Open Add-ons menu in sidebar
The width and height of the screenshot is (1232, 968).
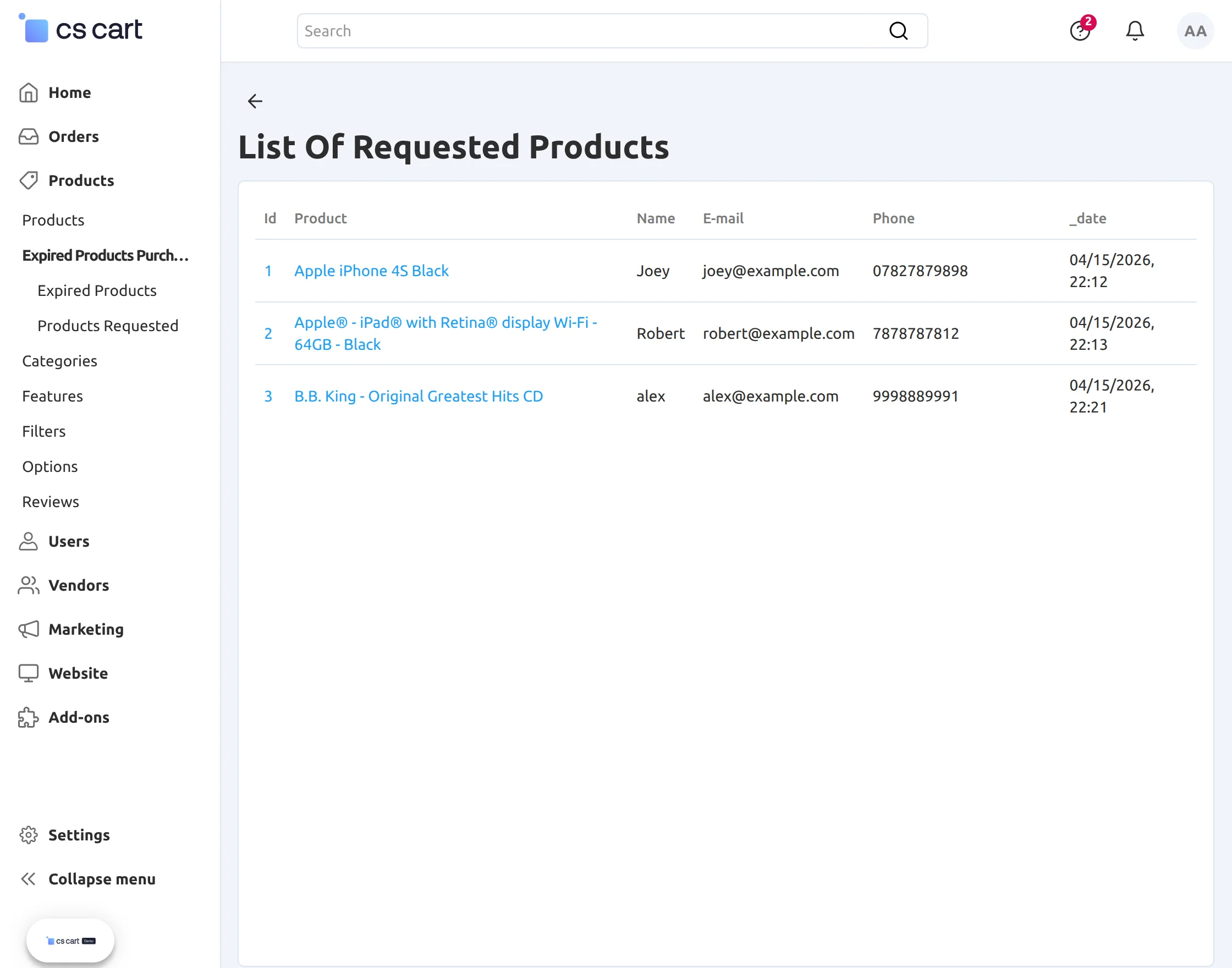click(79, 717)
